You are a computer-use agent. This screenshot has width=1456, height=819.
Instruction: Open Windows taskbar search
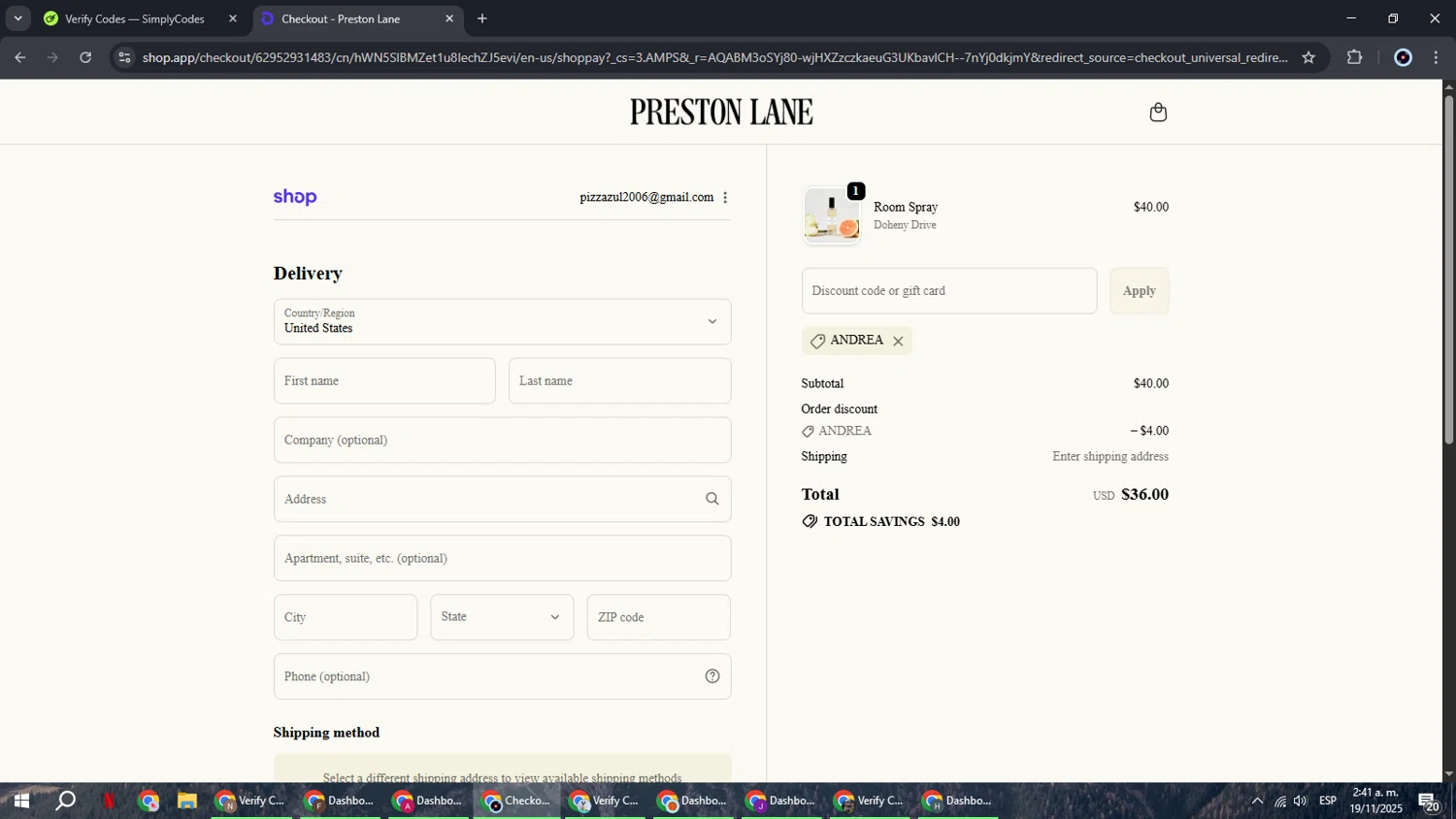[65, 802]
